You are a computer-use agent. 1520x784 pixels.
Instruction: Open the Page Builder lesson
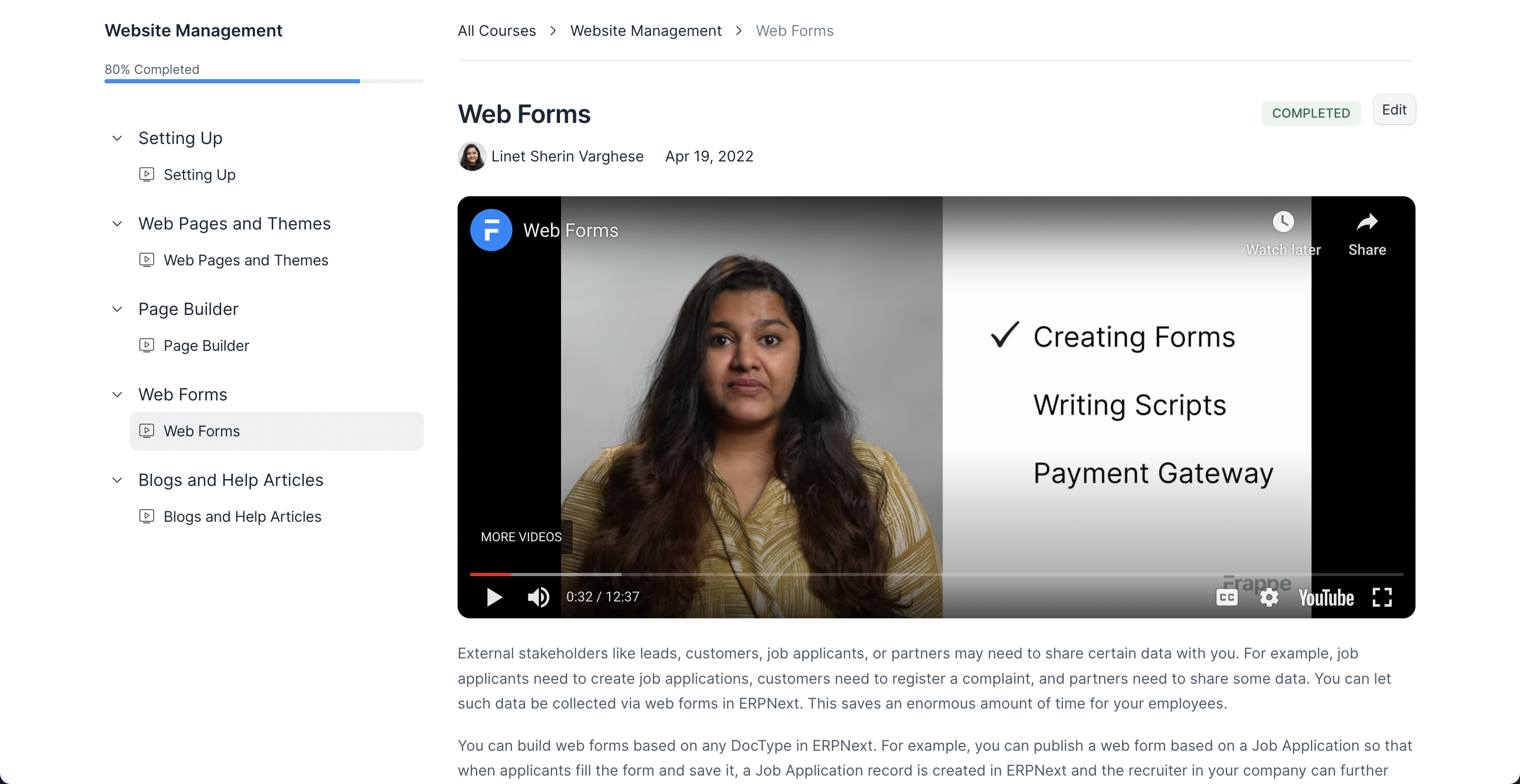(x=277, y=346)
